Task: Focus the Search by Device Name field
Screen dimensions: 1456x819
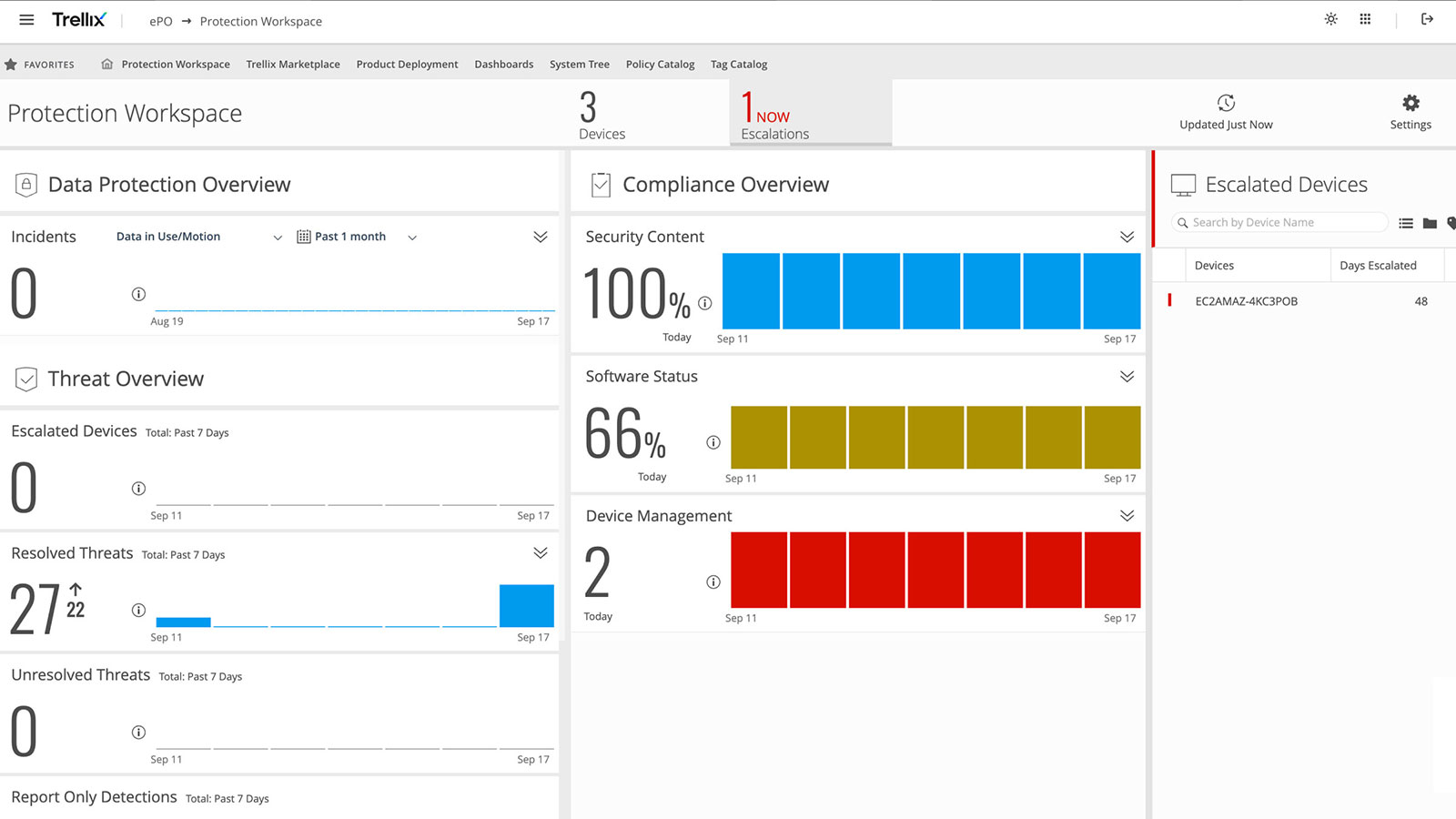Action: 1279,223
